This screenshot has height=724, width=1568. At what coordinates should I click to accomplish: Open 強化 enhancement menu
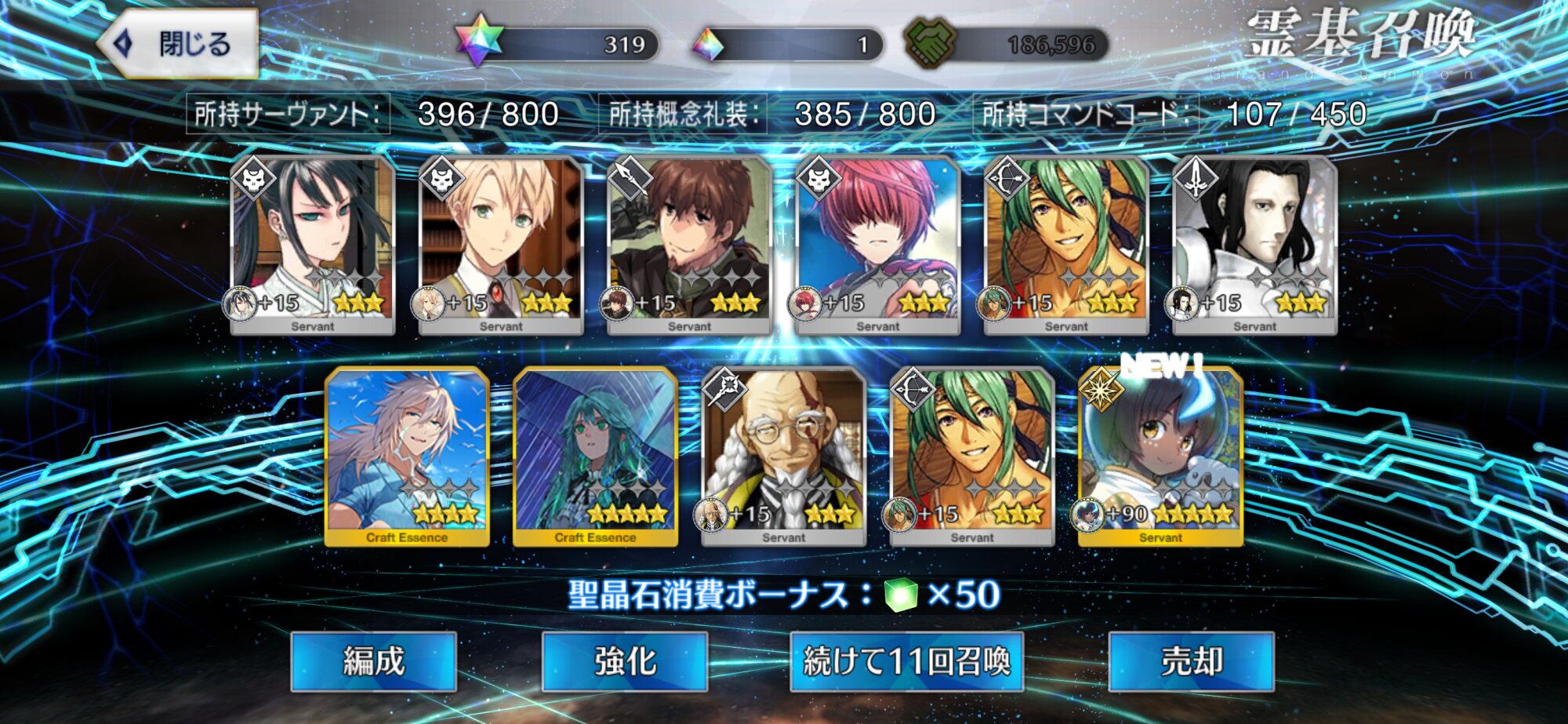[625, 661]
